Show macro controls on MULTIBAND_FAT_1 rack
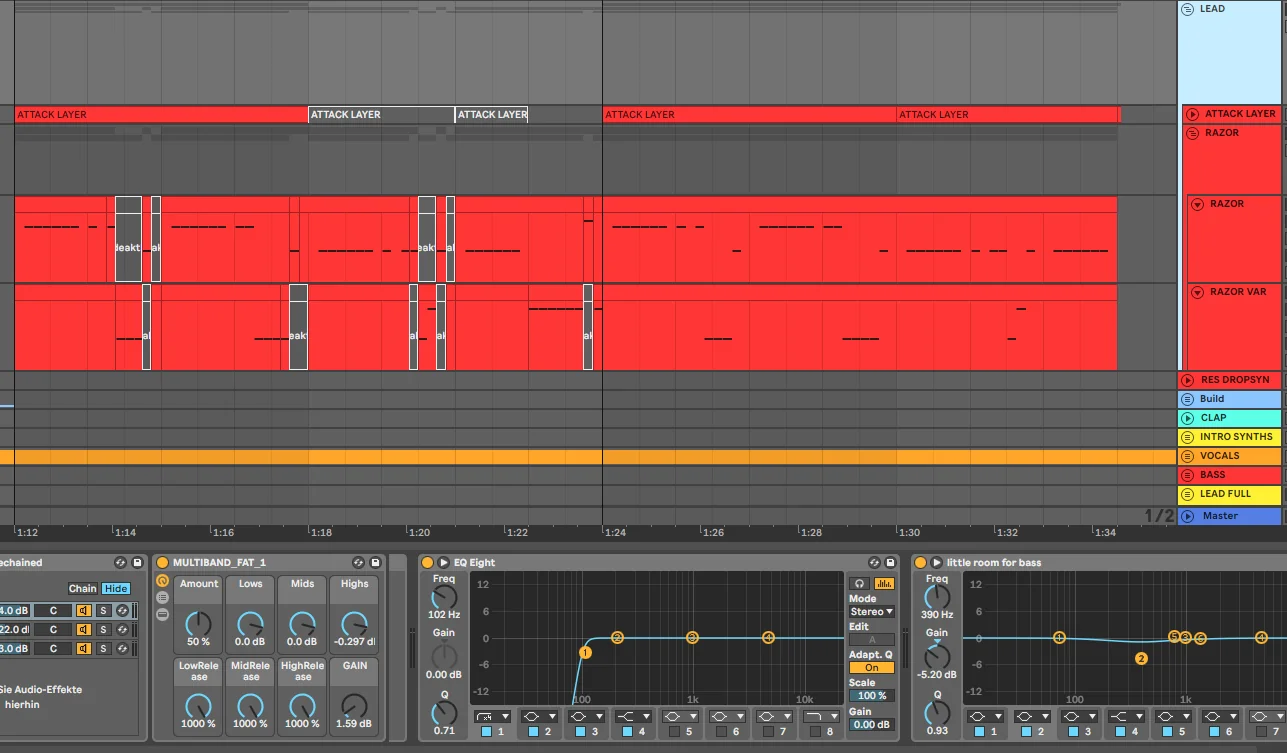The width and height of the screenshot is (1287, 753). tap(162, 580)
